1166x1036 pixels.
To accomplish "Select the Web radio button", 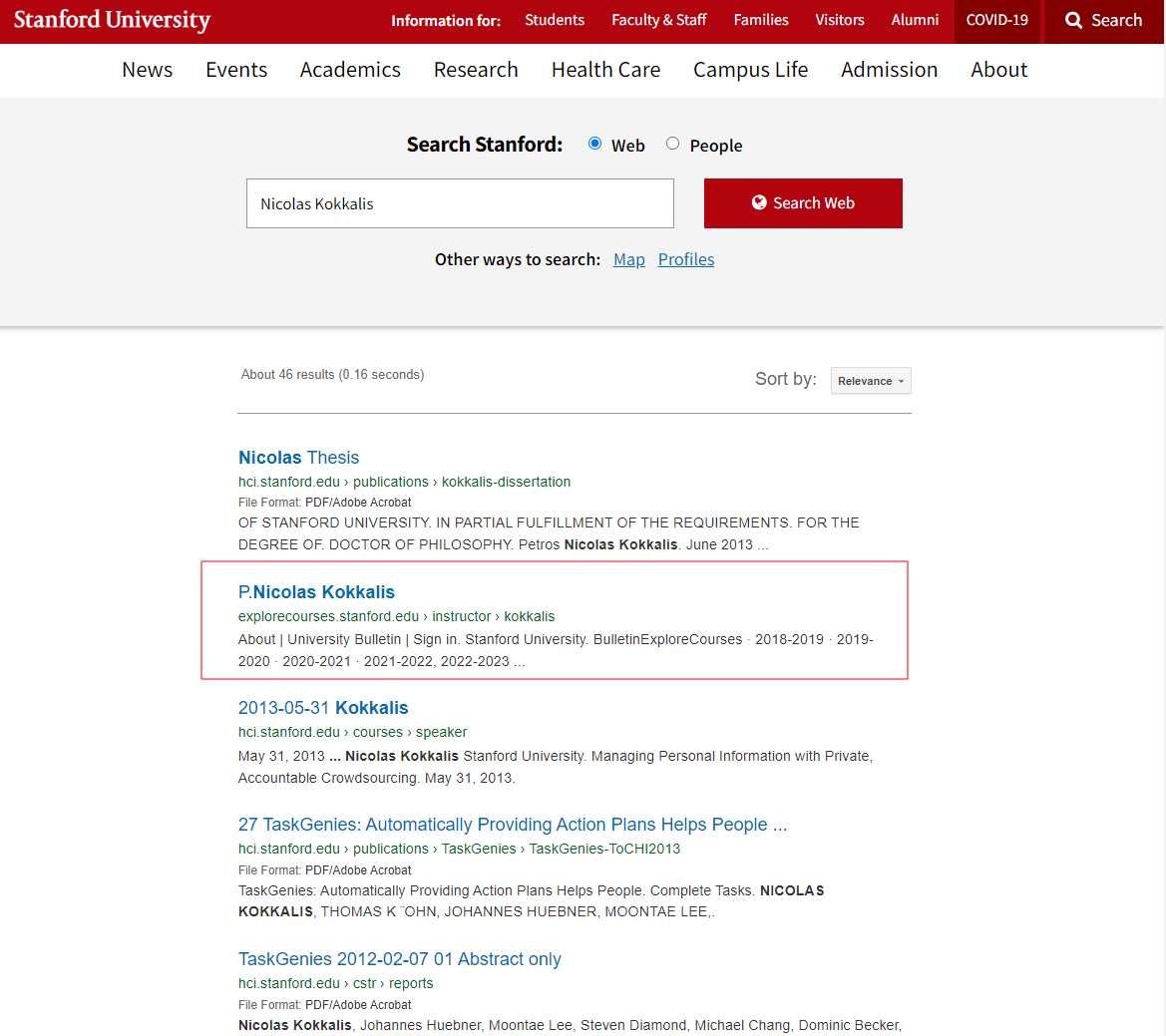I will pyautogui.click(x=594, y=144).
